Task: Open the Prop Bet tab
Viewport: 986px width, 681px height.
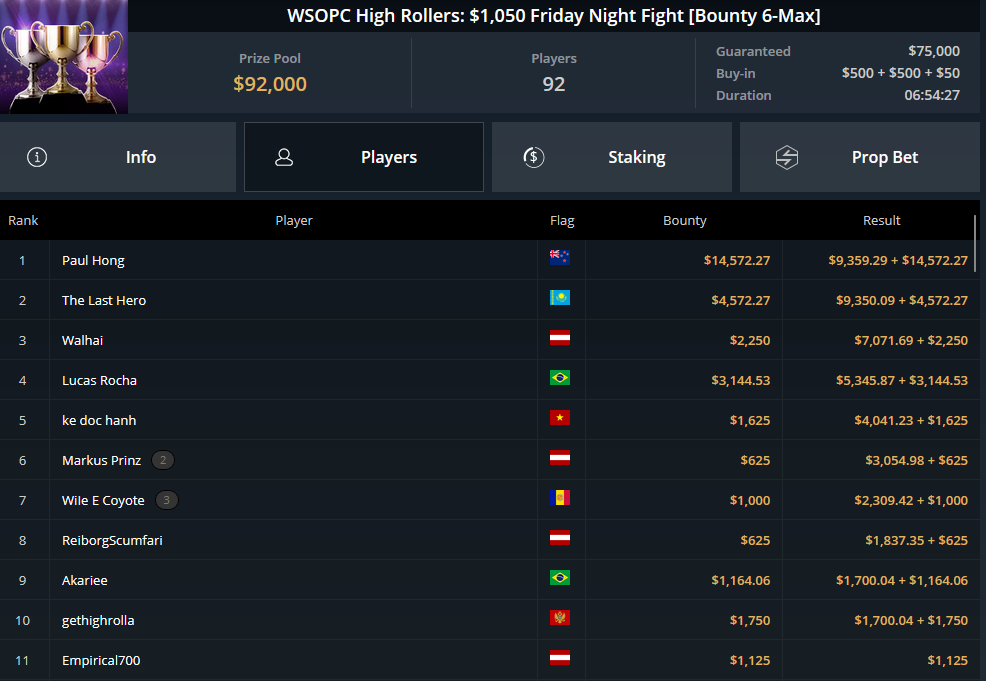Action: (860, 157)
